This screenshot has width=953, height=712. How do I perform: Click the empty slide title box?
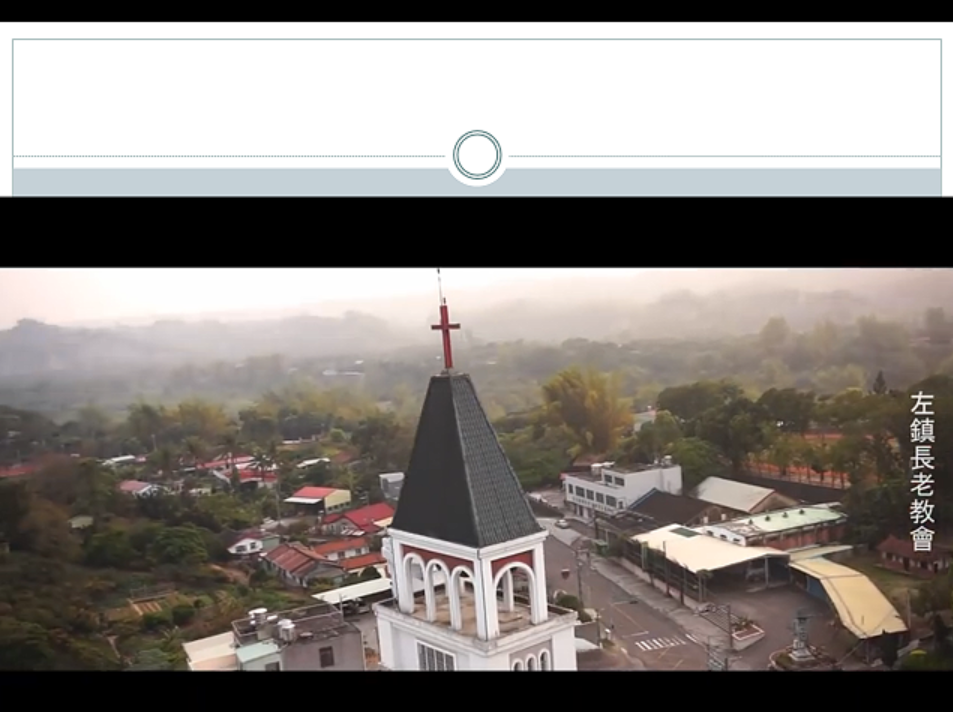(x=476, y=97)
